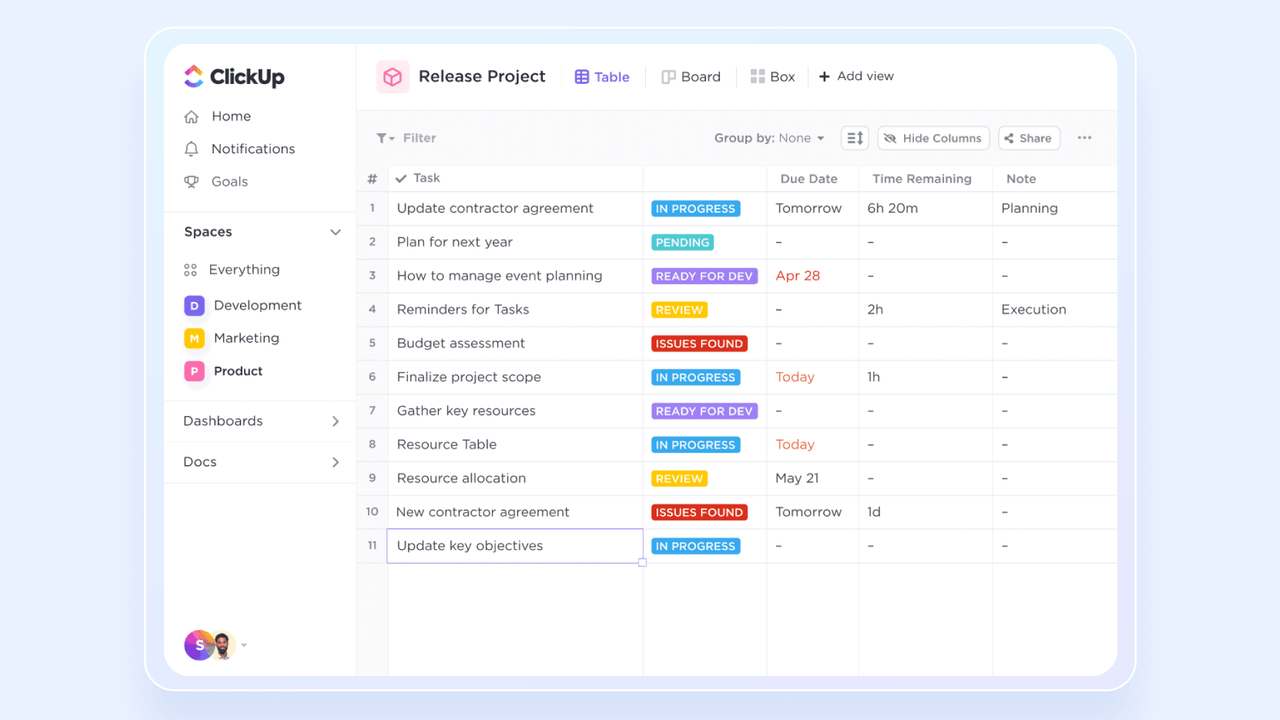
Task: Click ISSUES FOUND badge for New contractor agreement
Action: tap(699, 512)
